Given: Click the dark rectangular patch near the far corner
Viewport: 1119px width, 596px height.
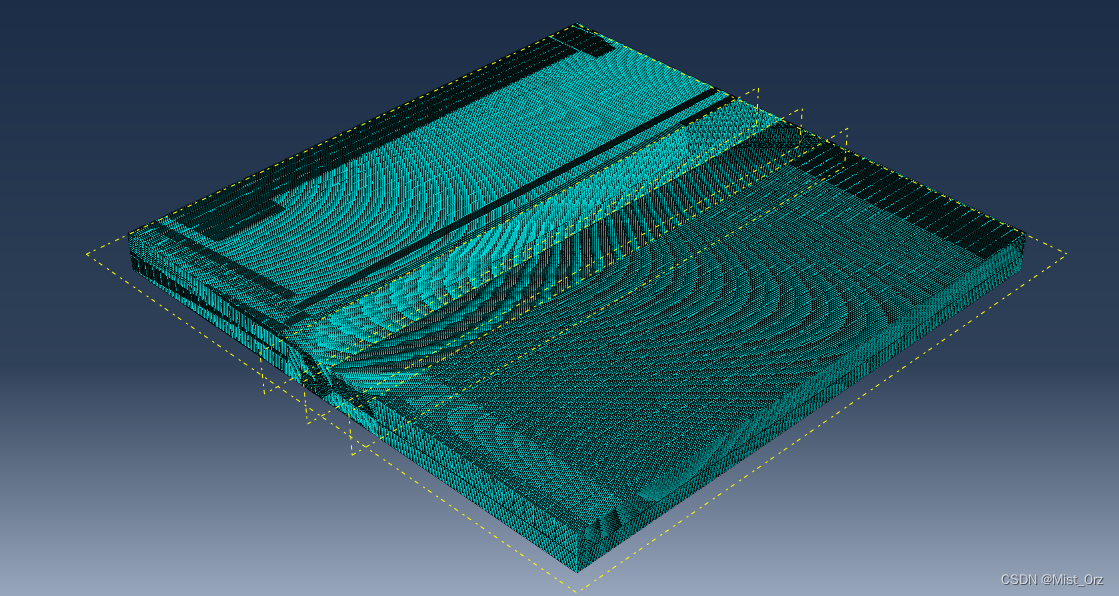Looking at the screenshot, I should coord(583,41).
